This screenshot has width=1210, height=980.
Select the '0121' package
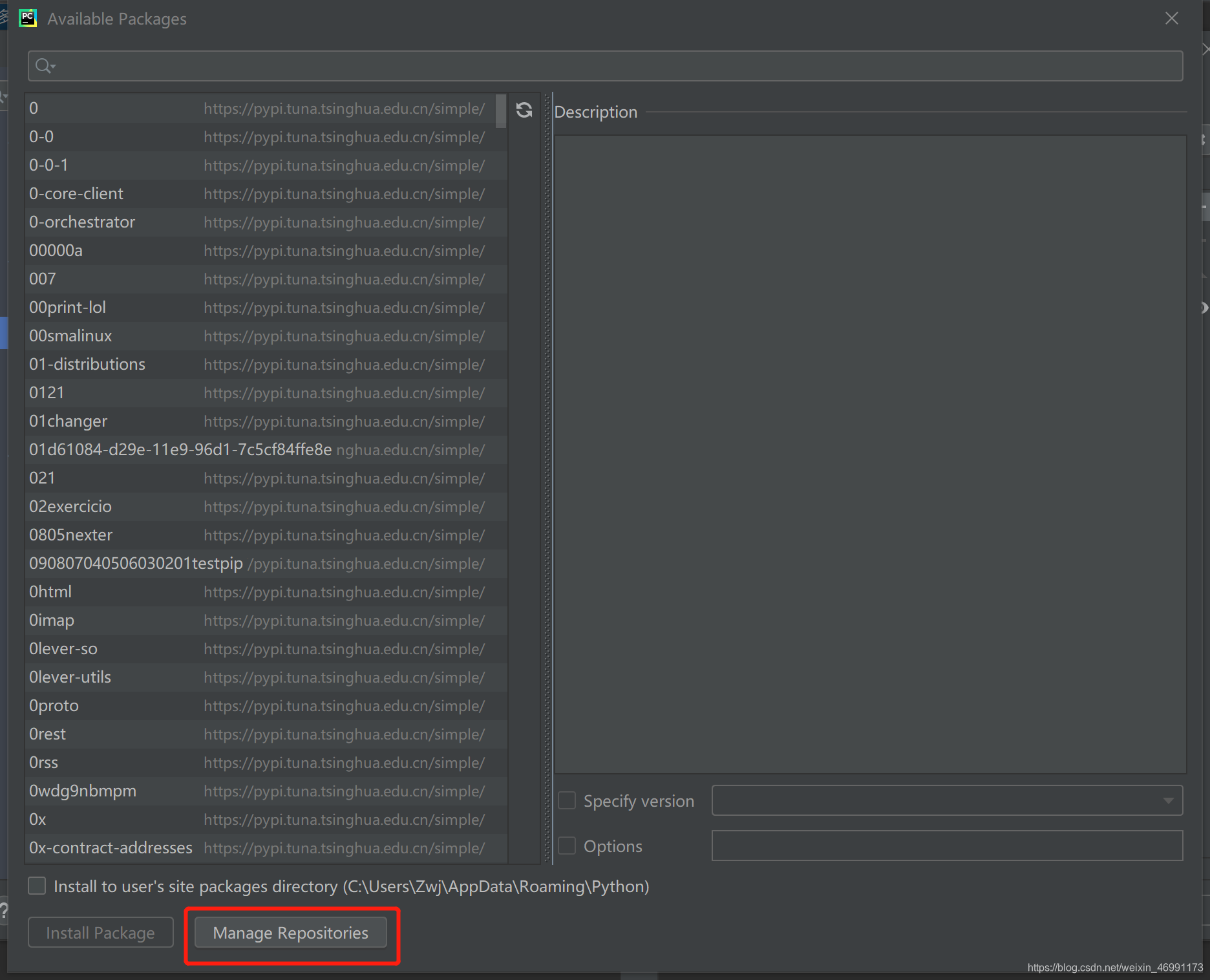266,393
